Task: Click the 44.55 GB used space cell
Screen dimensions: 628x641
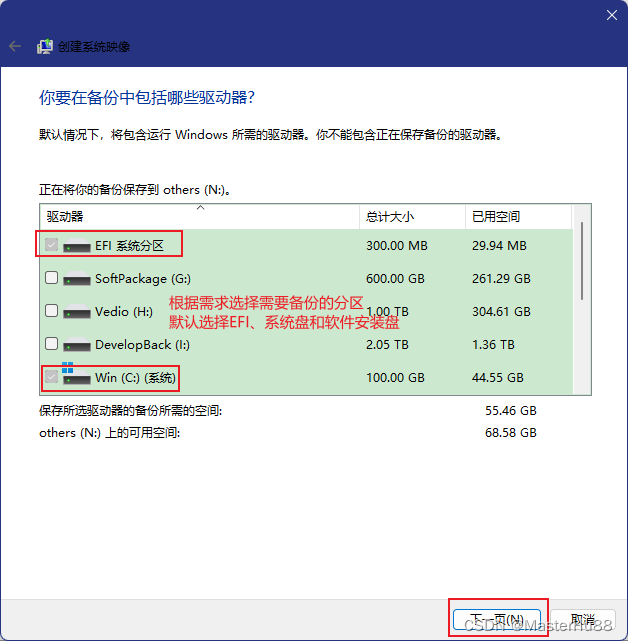Action: pyautogui.click(x=498, y=378)
